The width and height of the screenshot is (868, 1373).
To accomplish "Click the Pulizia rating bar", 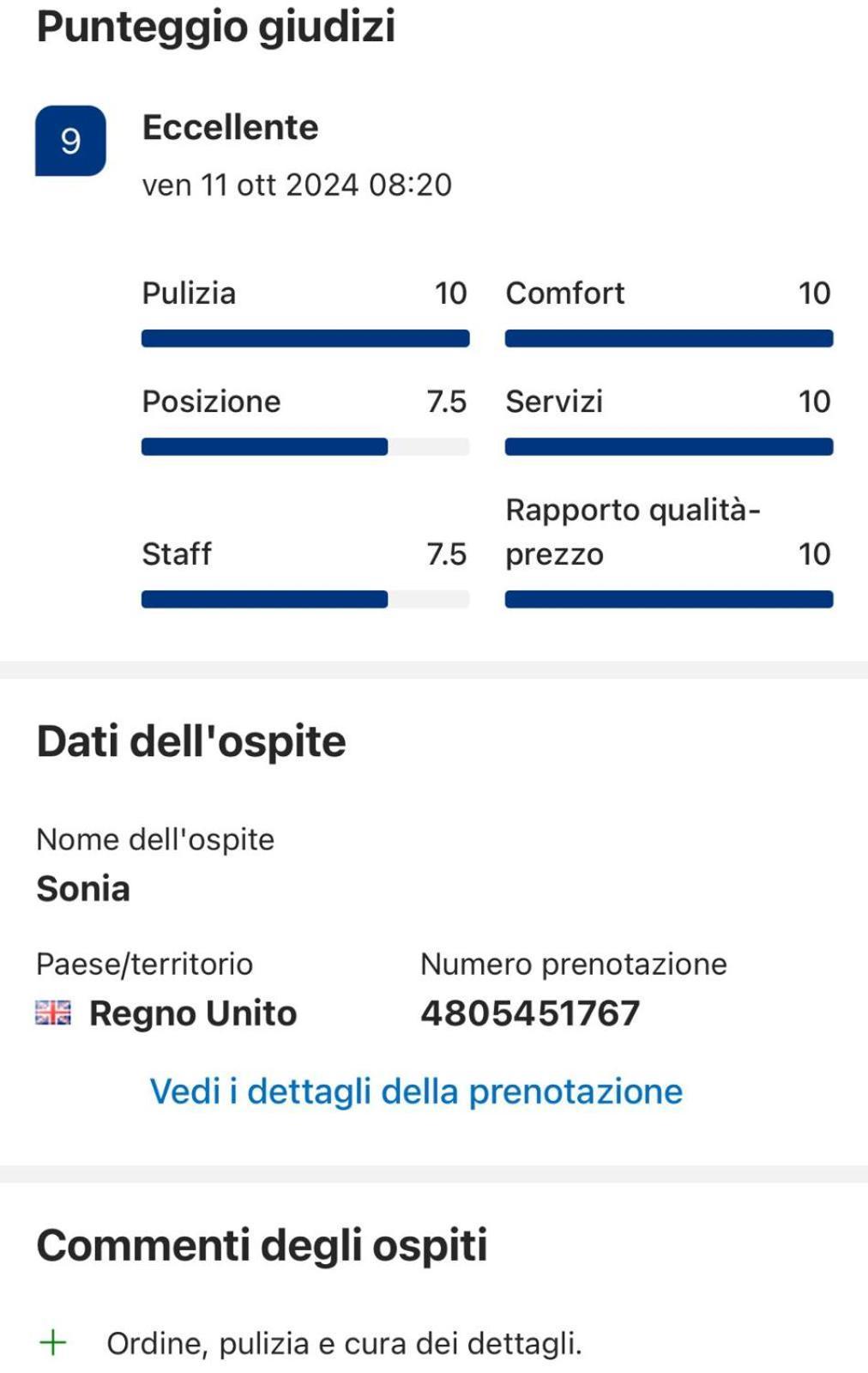I will pos(305,338).
